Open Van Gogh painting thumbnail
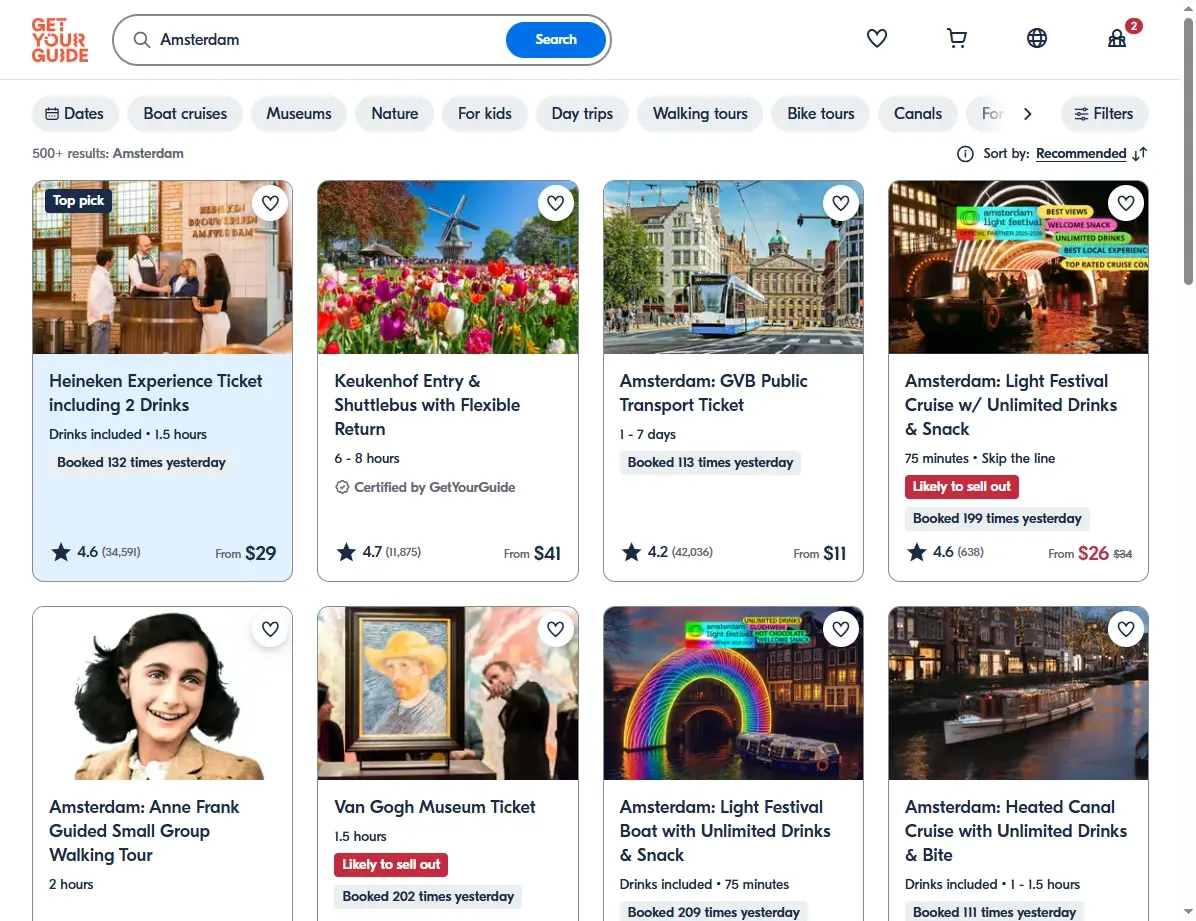The image size is (1196, 921). point(448,693)
